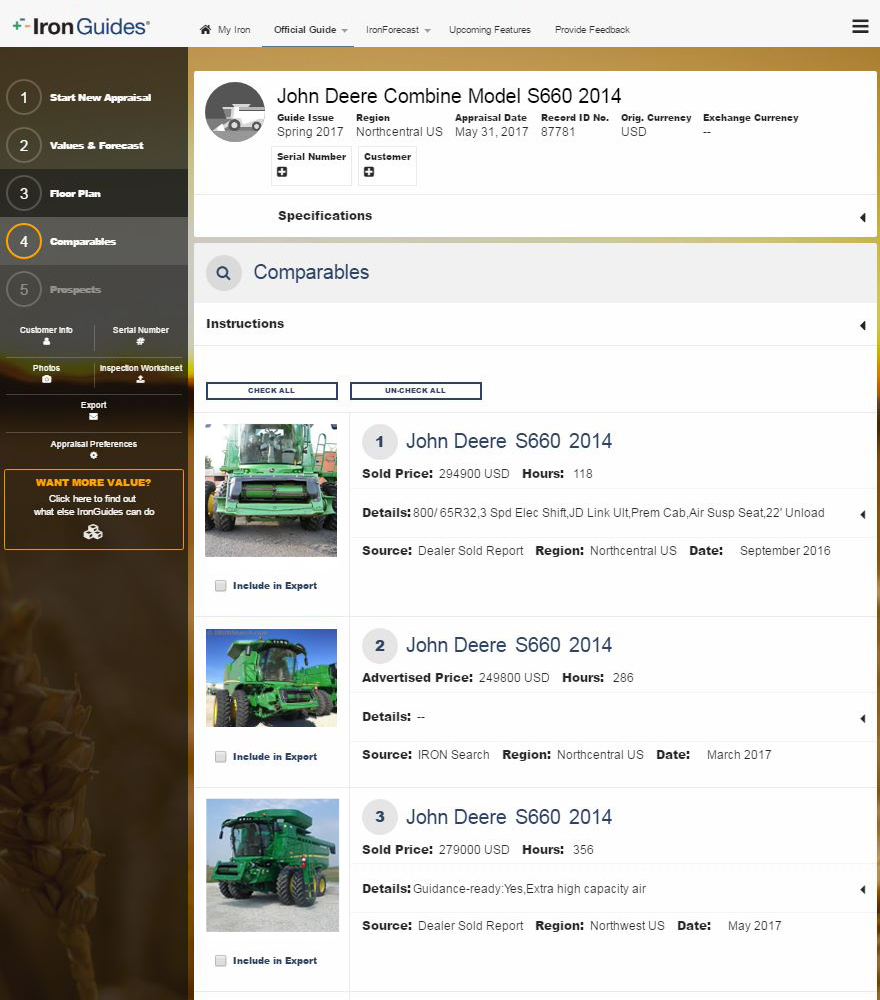The image size is (880, 1000).
Task: Click the Serial Number hash icon in sidebar
Action: click(140, 341)
